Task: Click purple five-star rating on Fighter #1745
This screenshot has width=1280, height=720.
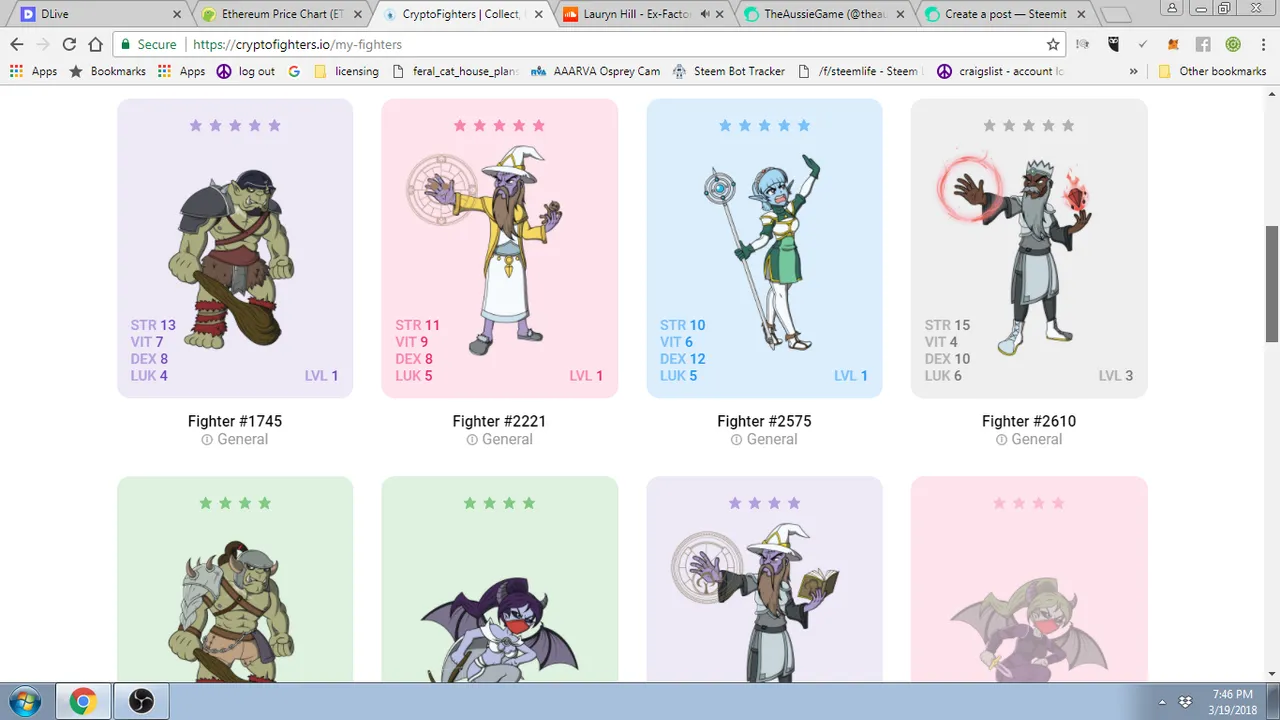Action: click(x=235, y=125)
